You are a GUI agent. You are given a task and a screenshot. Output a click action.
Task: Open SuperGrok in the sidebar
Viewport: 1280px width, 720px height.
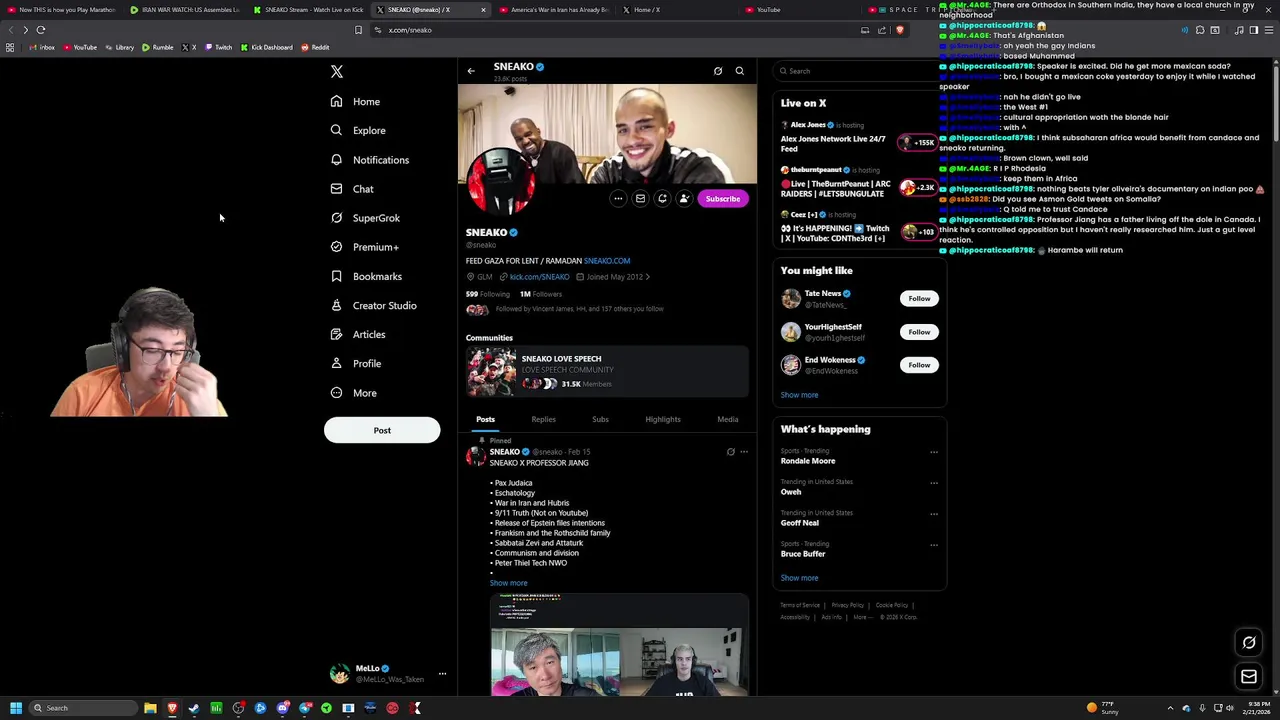(x=365, y=218)
